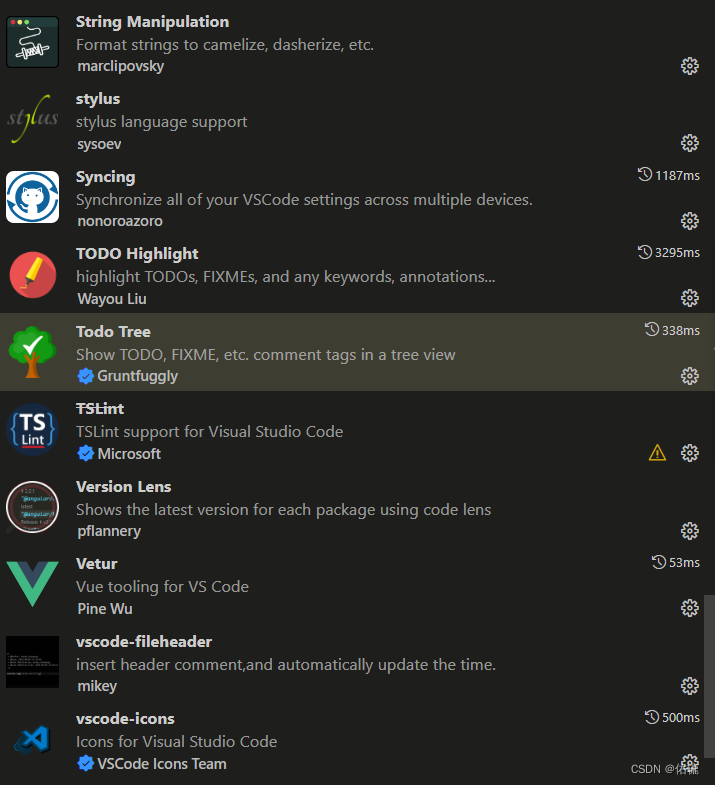Click publisher name sysoev
Viewport: 715px width, 785px height.
(x=99, y=144)
